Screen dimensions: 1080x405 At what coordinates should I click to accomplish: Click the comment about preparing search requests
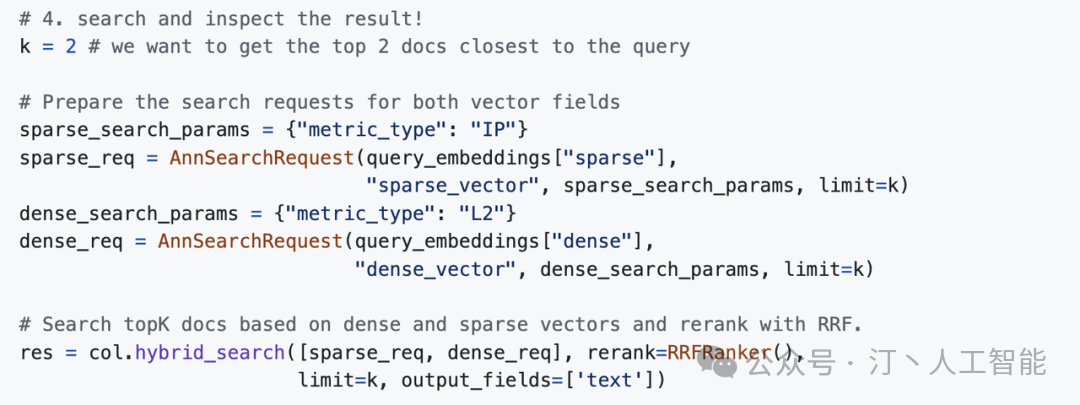click(320, 102)
